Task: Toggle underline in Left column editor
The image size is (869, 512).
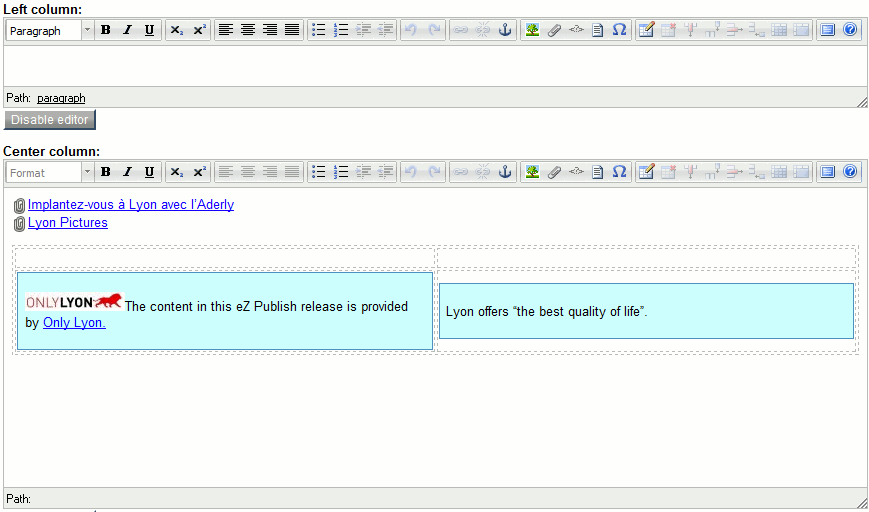Action: pos(149,30)
